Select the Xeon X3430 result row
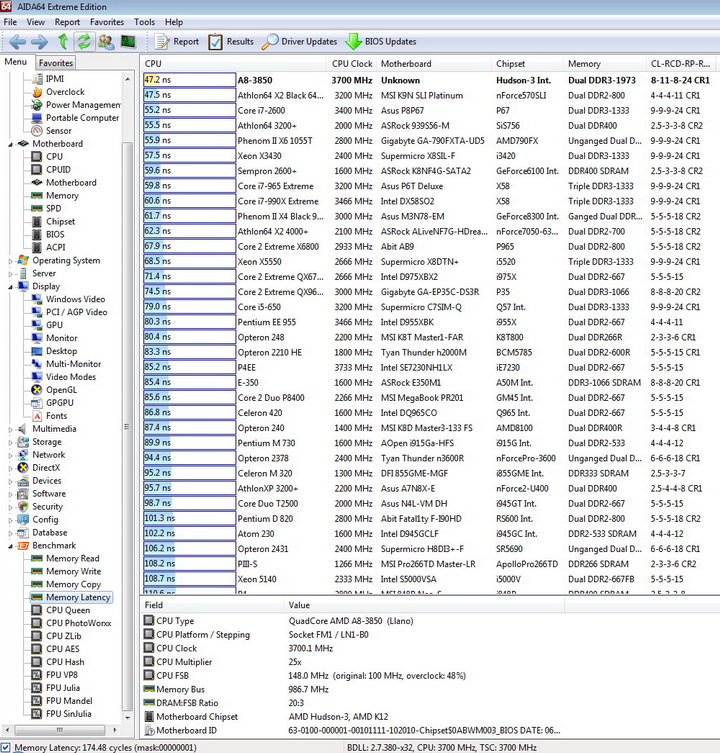 [430, 156]
